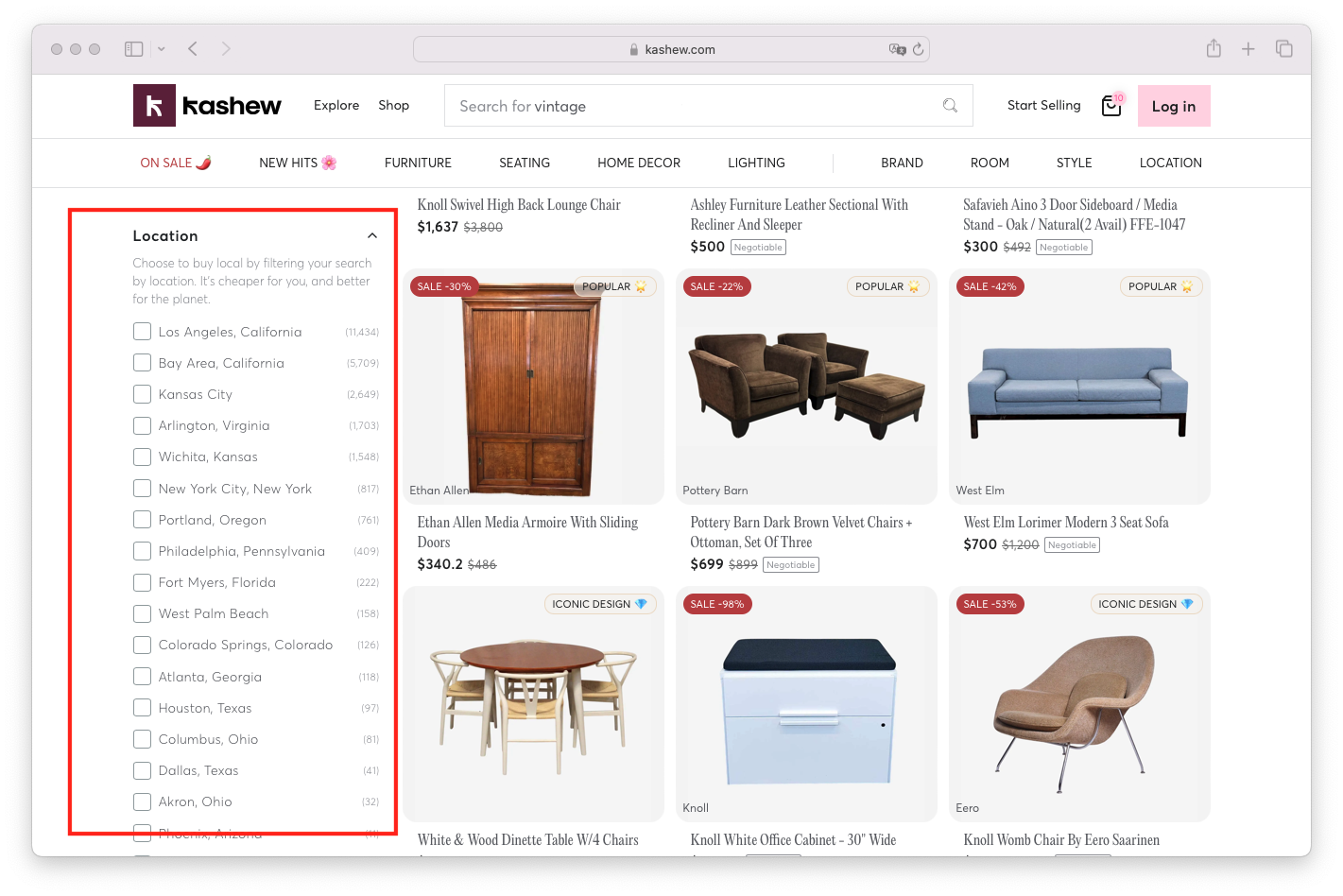1343x896 pixels.
Task: Tick Akron, Ohio checkbox
Action: pyautogui.click(x=143, y=801)
